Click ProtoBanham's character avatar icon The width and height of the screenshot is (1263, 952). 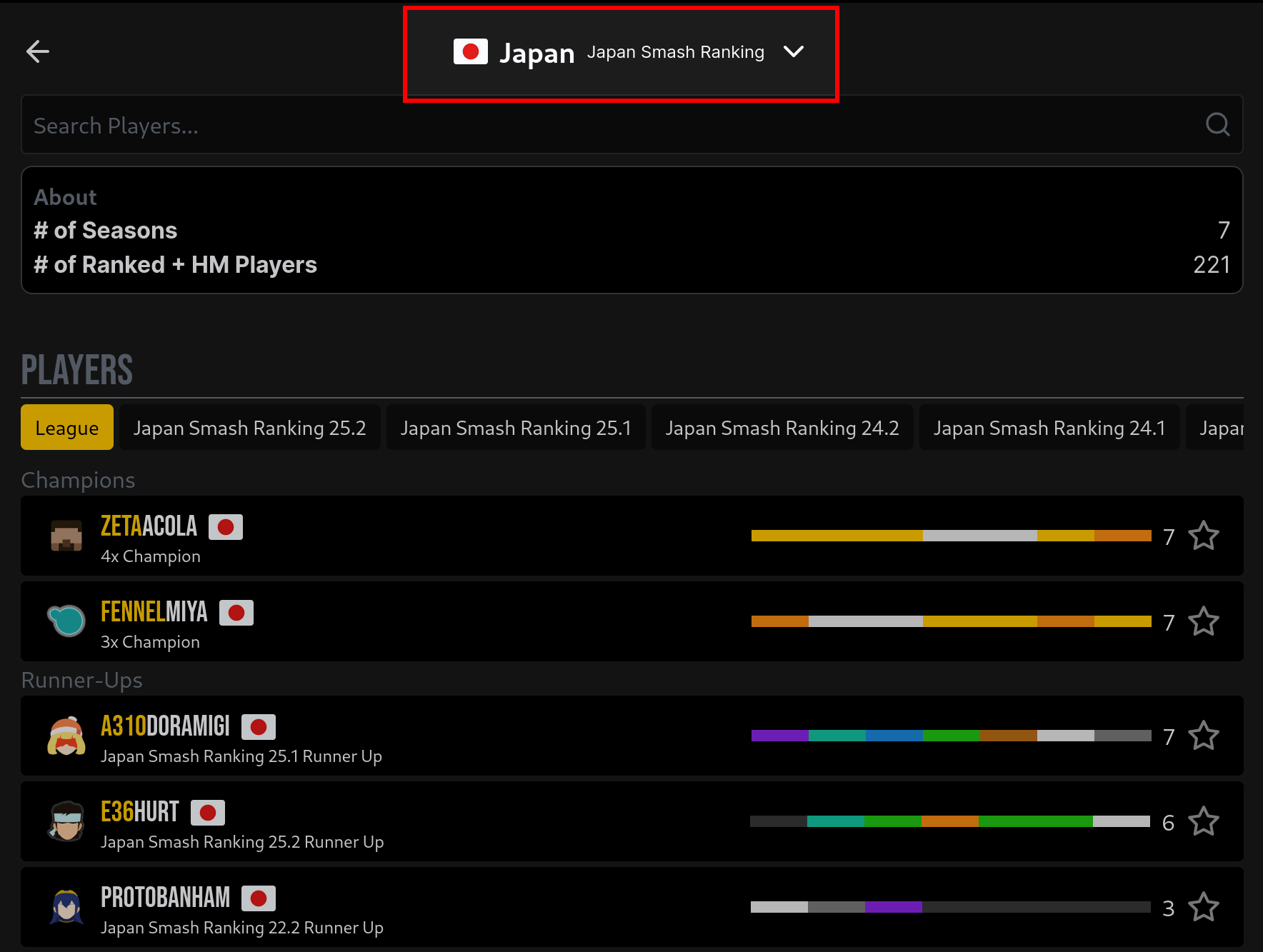tap(66, 907)
